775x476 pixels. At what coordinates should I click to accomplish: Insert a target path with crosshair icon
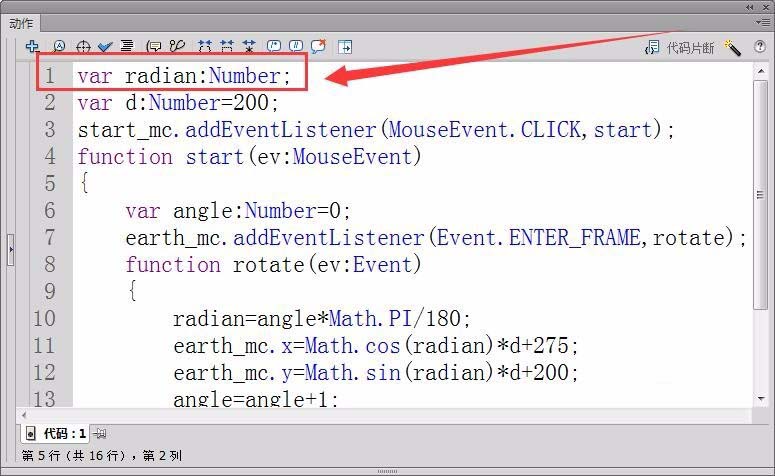coord(83,46)
